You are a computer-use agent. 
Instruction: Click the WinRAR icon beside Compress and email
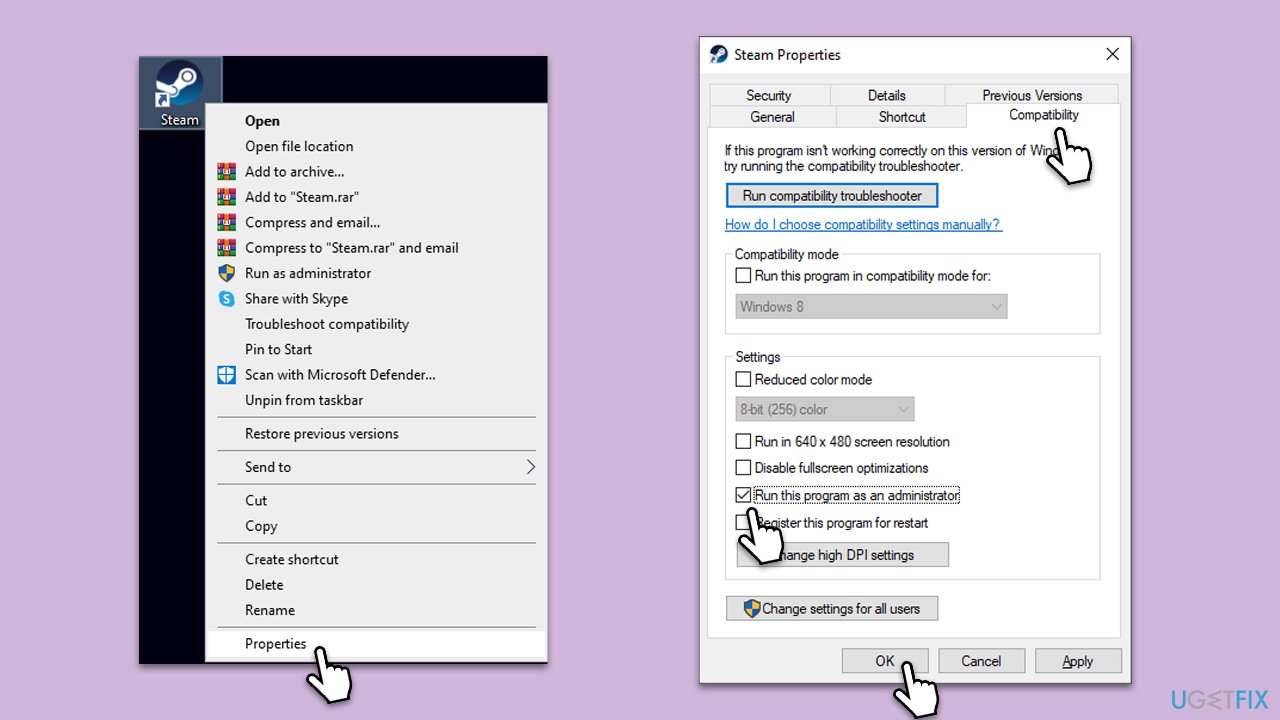pyautogui.click(x=227, y=222)
